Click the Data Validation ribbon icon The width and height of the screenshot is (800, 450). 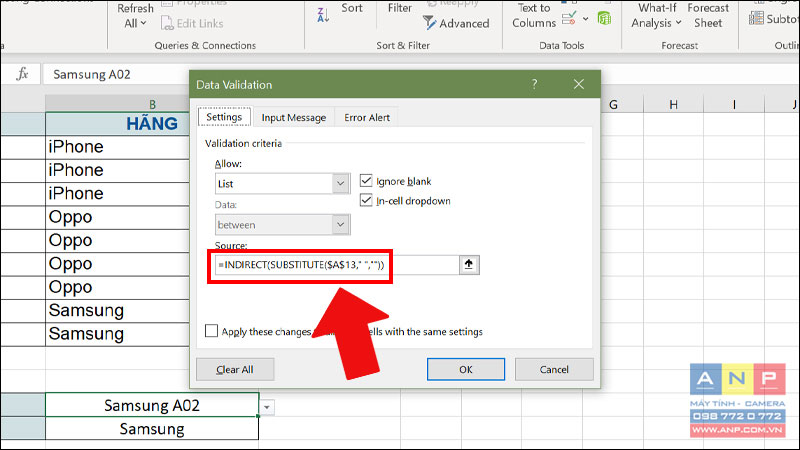[x=568, y=19]
